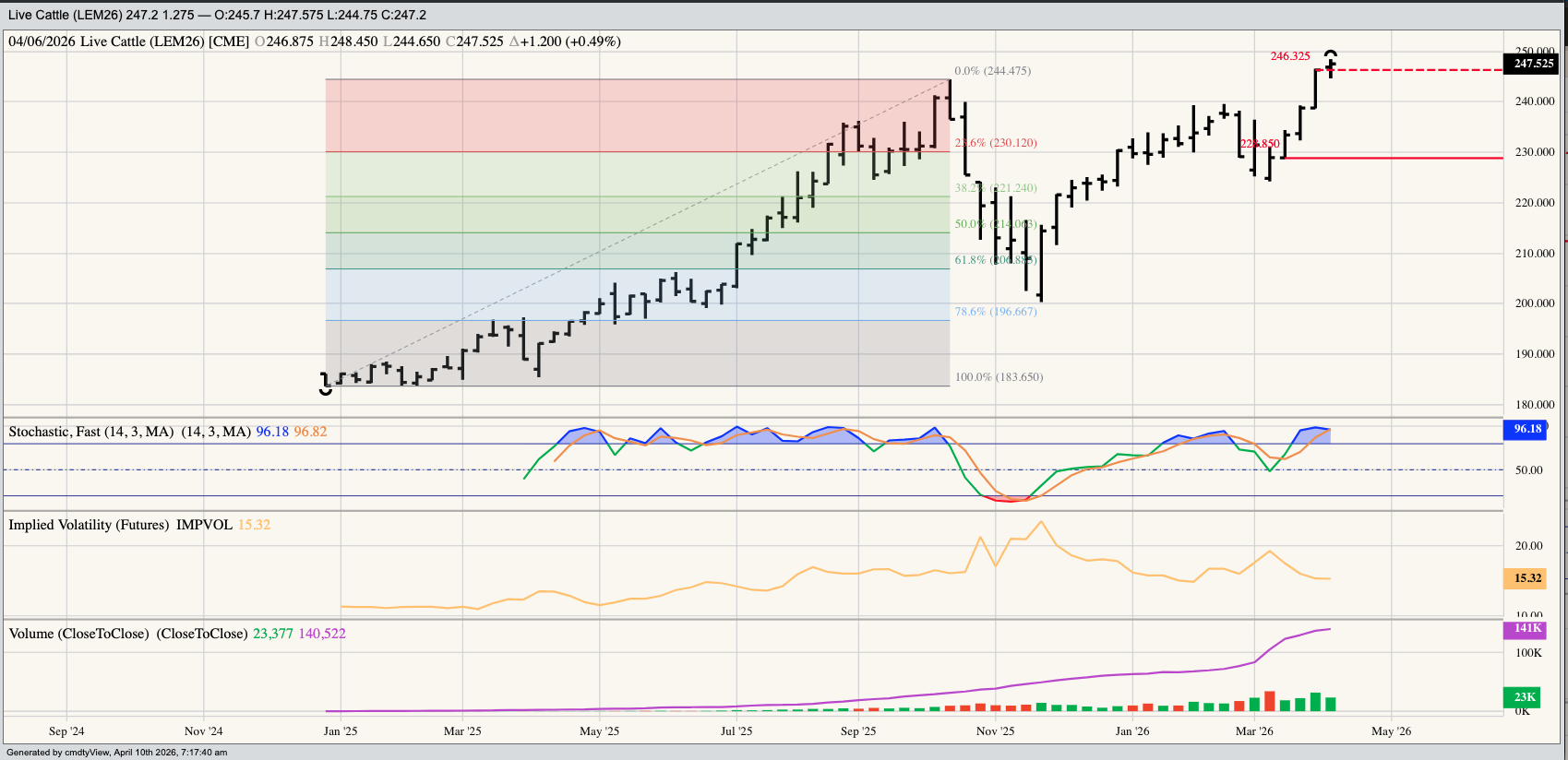This screenshot has height=760, width=1568.
Task: Select the red dashed 246.325 horizontal line
Action: (x=1421, y=70)
